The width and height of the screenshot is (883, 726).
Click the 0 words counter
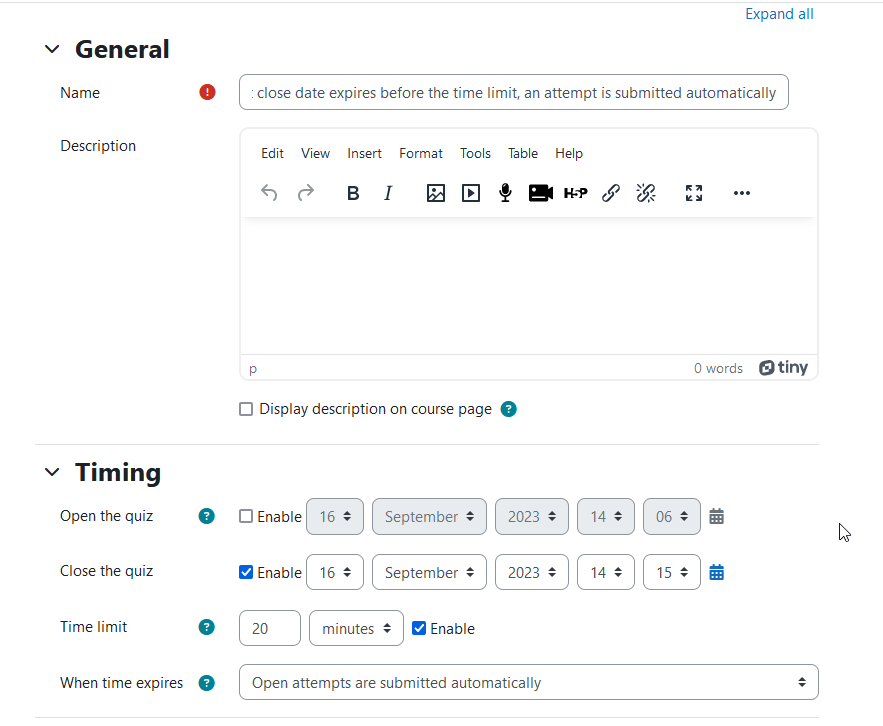coord(718,368)
